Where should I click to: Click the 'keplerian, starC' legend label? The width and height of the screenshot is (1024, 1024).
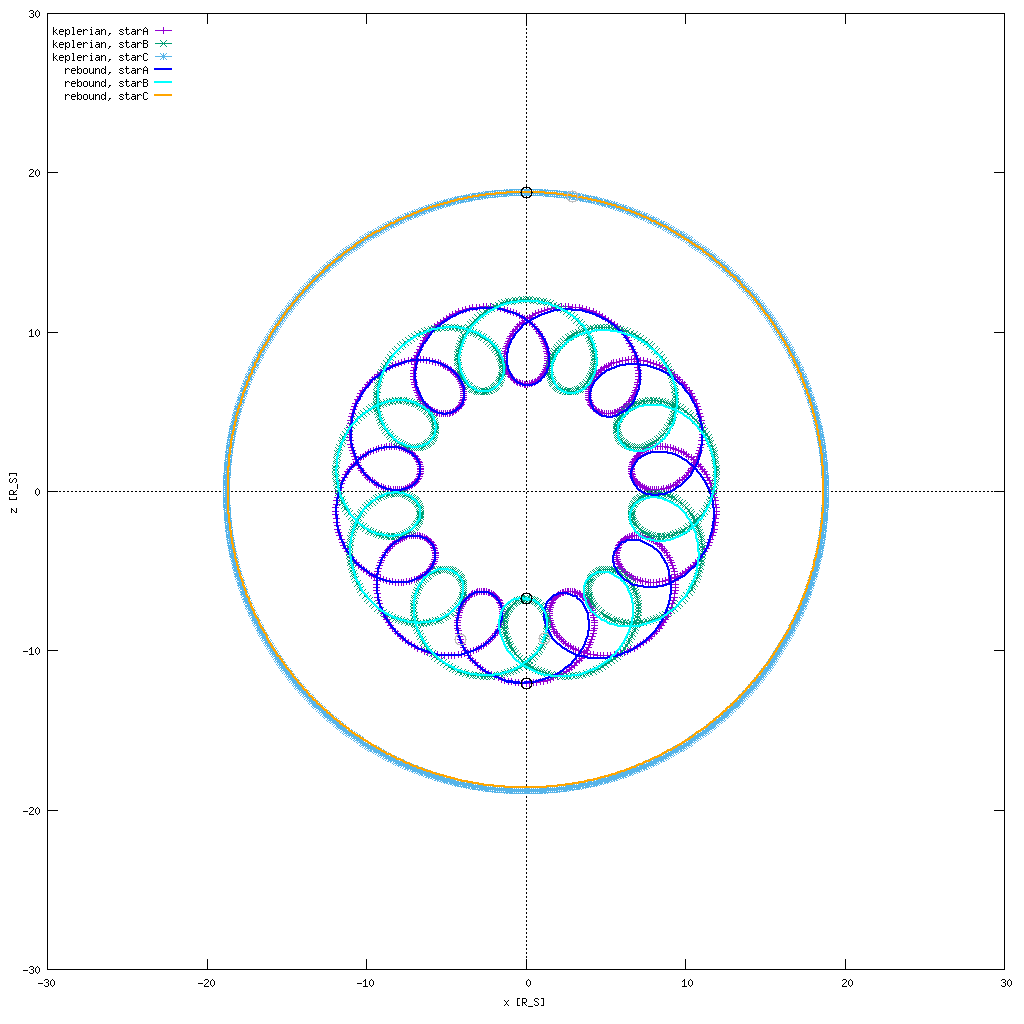[x=100, y=57]
